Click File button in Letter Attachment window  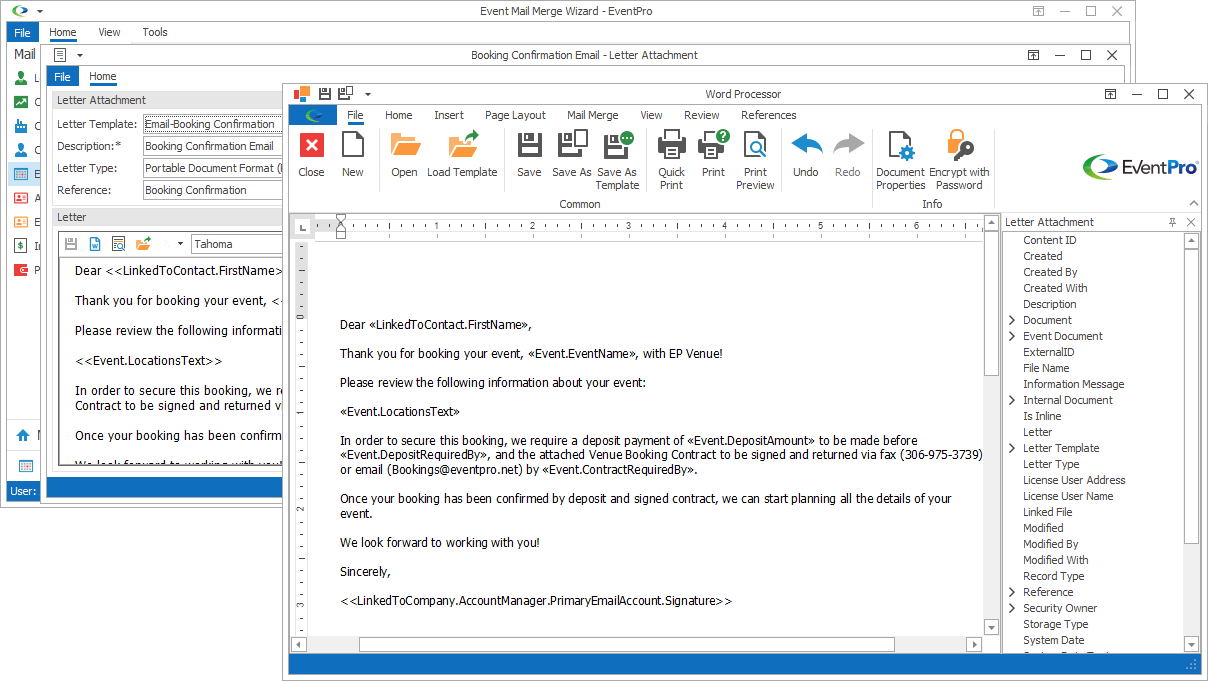coord(62,77)
